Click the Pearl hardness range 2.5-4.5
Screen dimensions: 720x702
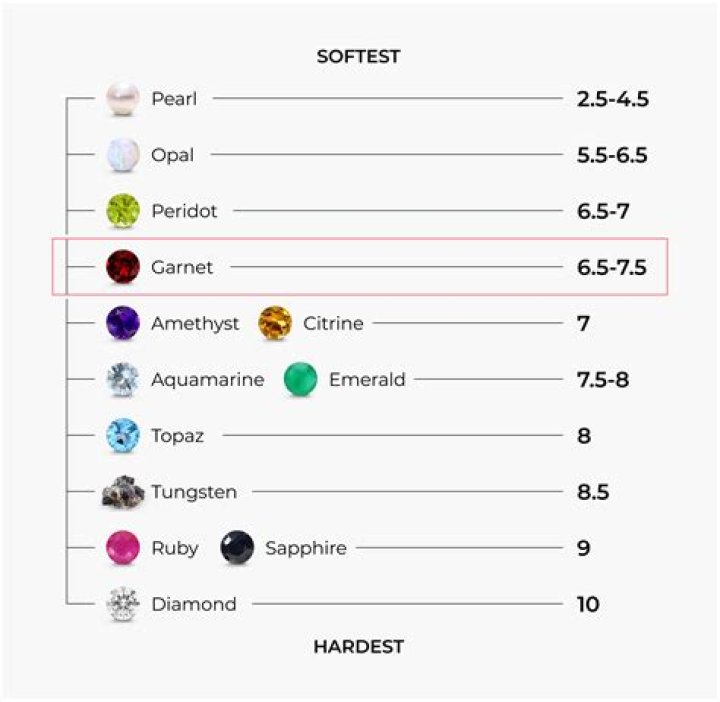[613, 99]
